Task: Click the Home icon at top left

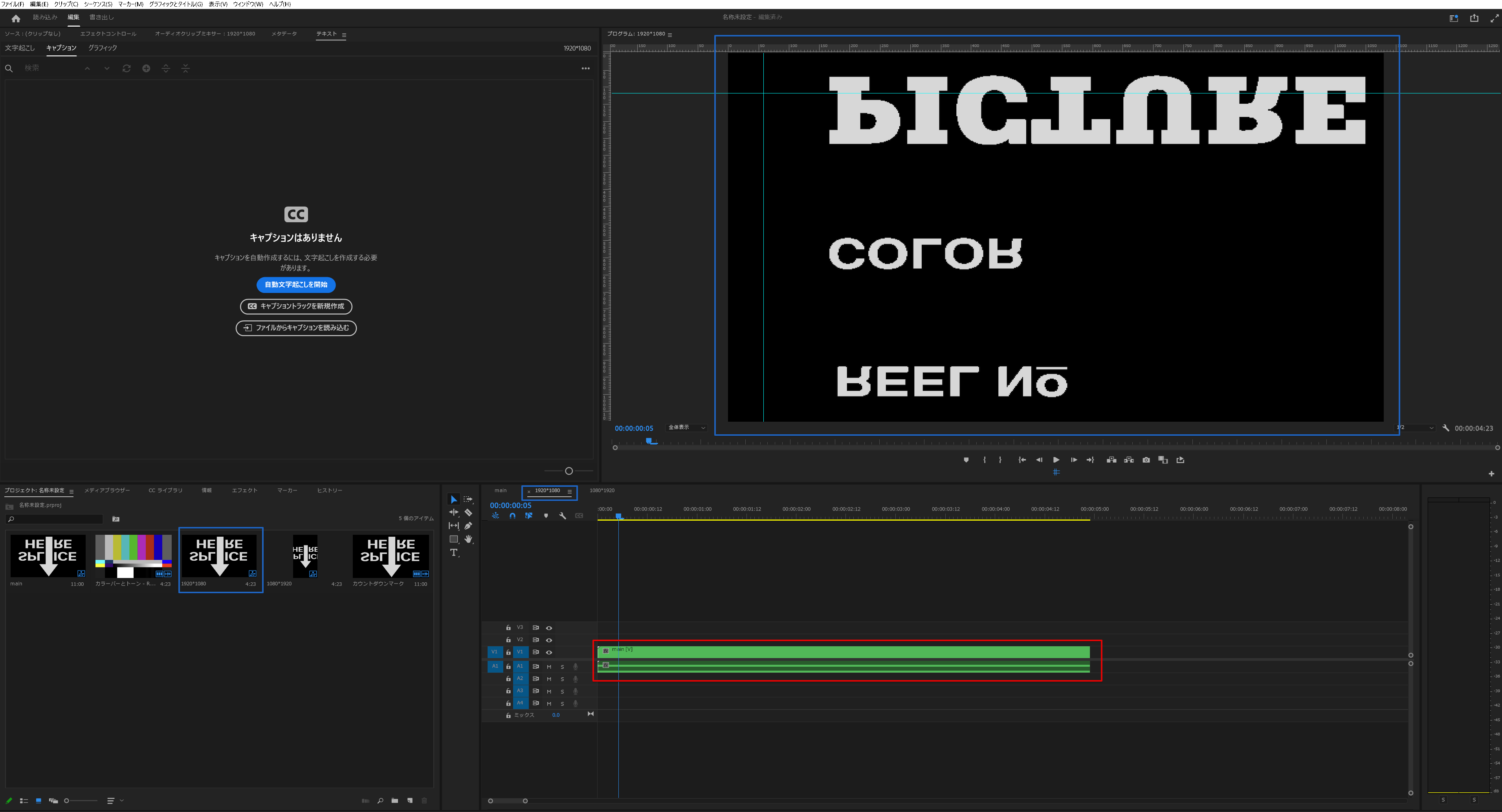Action: [x=16, y=18]
